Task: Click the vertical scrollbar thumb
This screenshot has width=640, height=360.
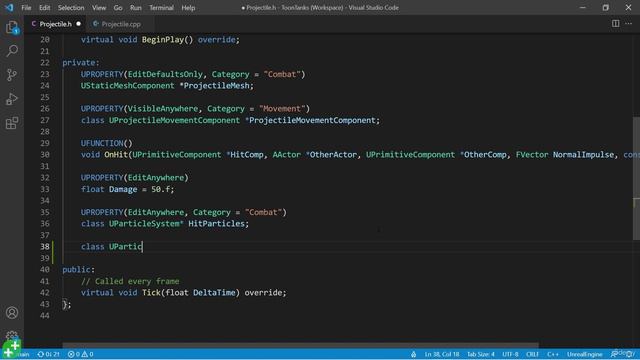Action: pos(636,178)
